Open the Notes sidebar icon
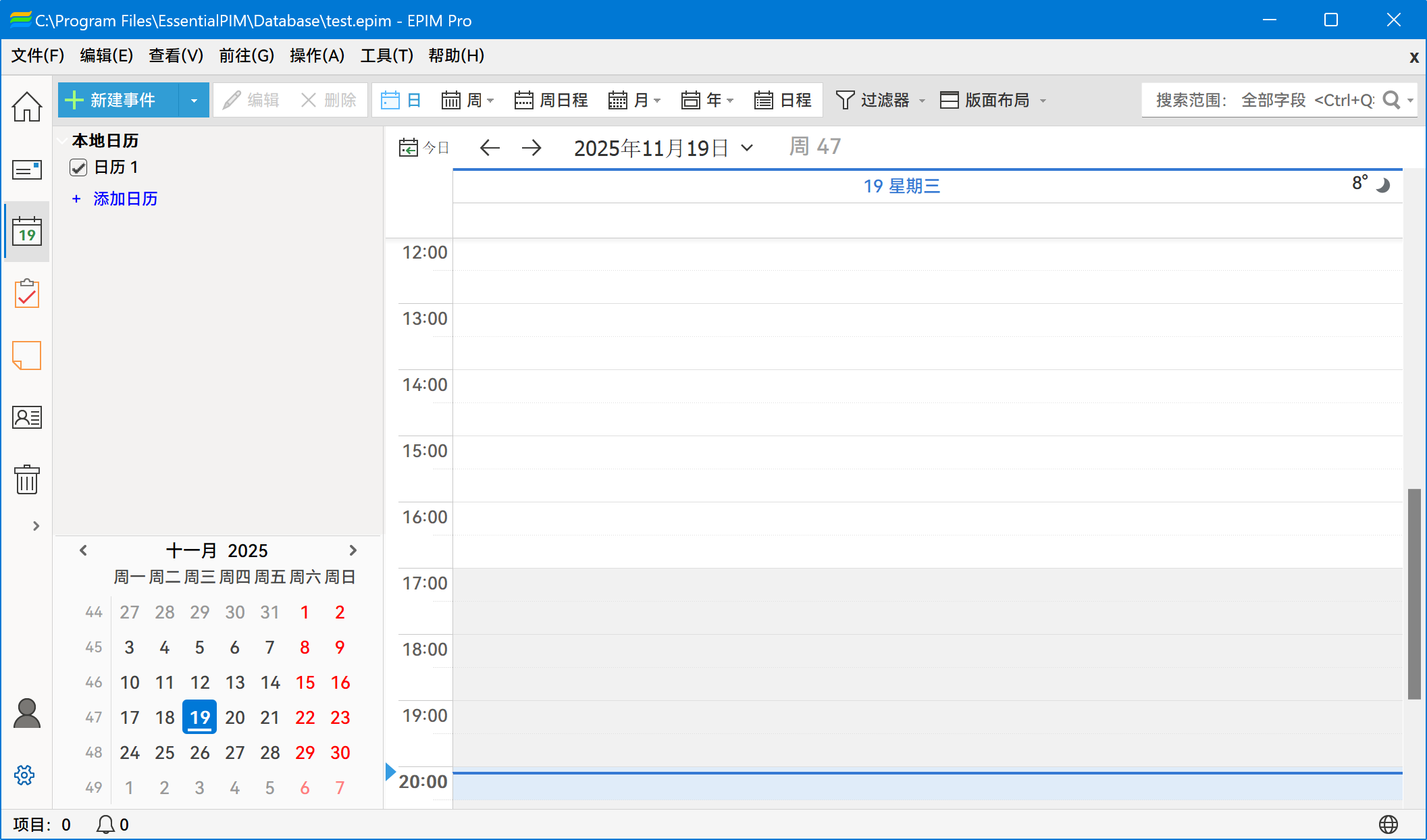1427x840 pixels. 27,355
